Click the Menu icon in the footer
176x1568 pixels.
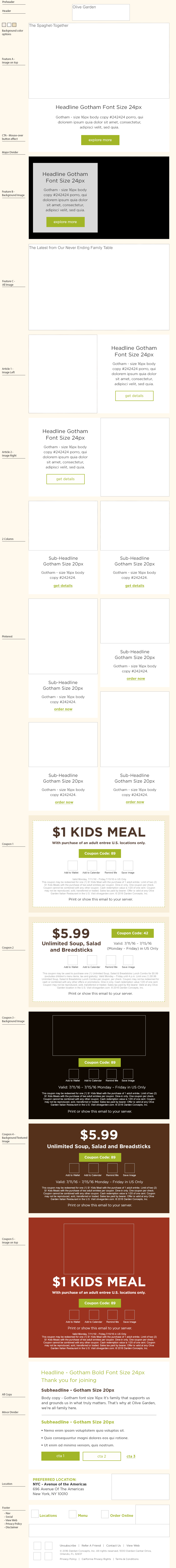(73, 1514)
